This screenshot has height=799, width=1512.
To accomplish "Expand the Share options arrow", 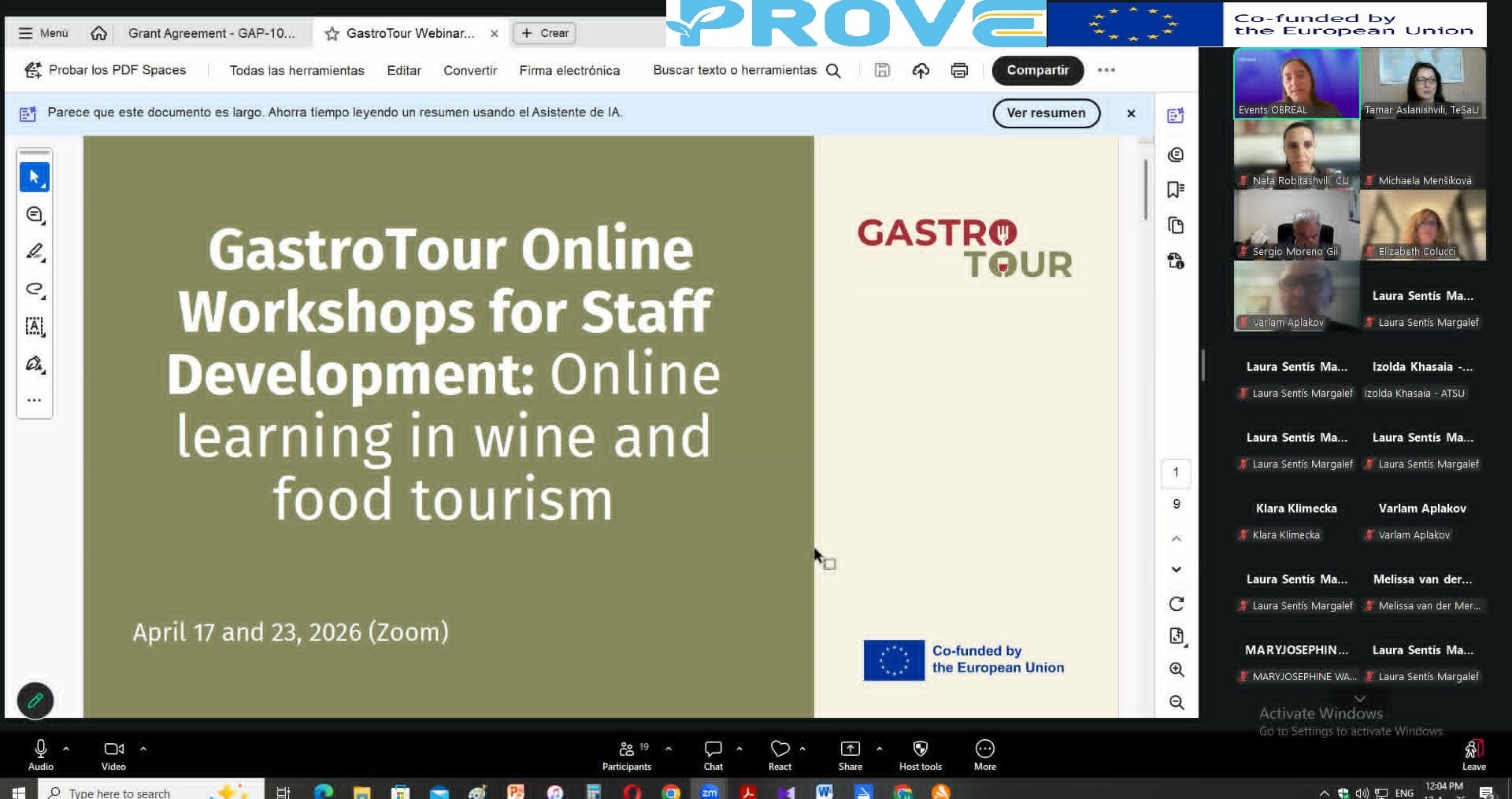I will coord(879,749).
